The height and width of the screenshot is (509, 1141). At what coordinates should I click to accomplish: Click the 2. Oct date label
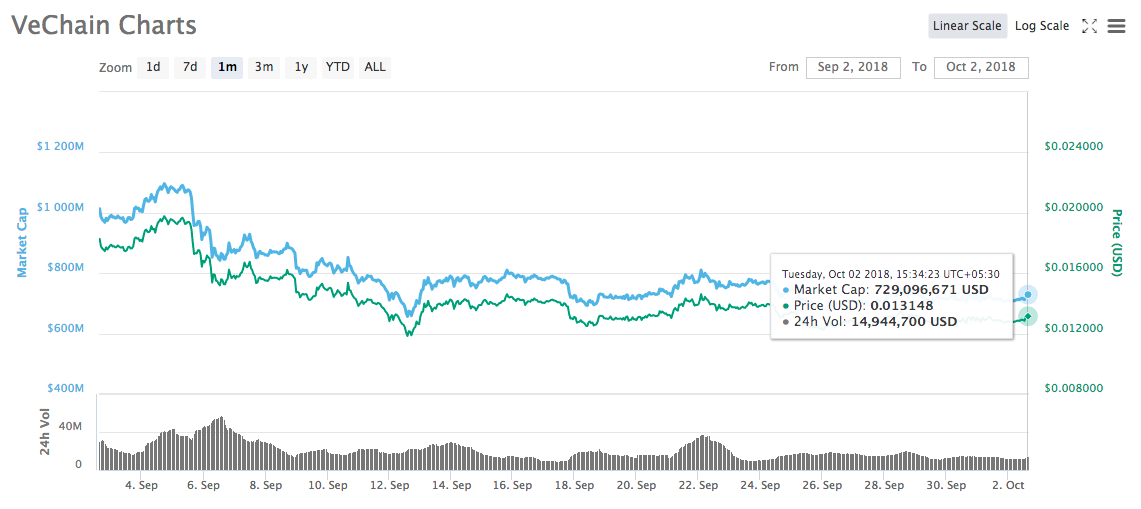pyautogui.click(x=1007, y=484)
